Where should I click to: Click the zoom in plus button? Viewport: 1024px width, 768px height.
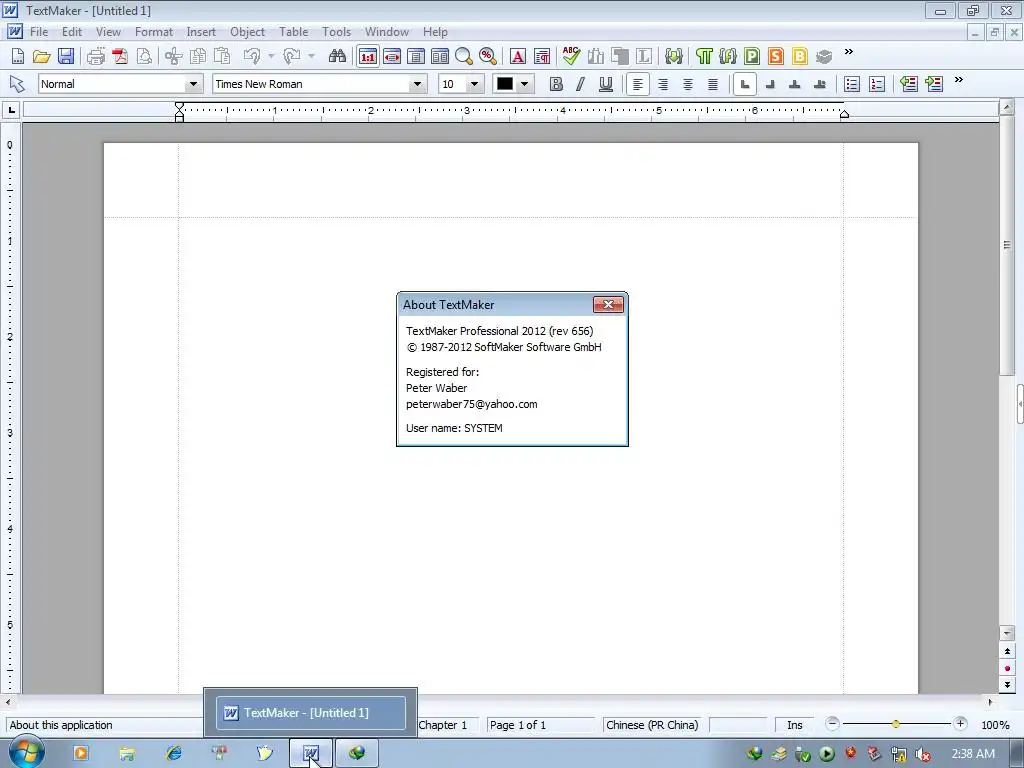pos(960,724)
